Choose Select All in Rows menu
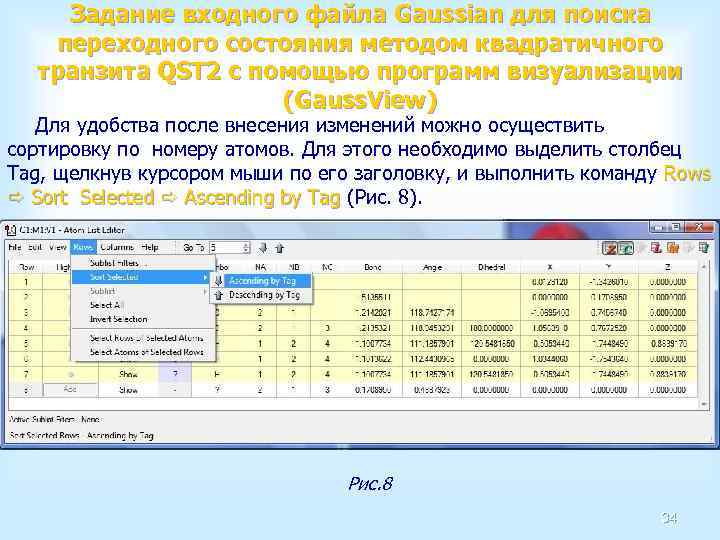This screenshot has height=540, width=720. click(141, 305)
